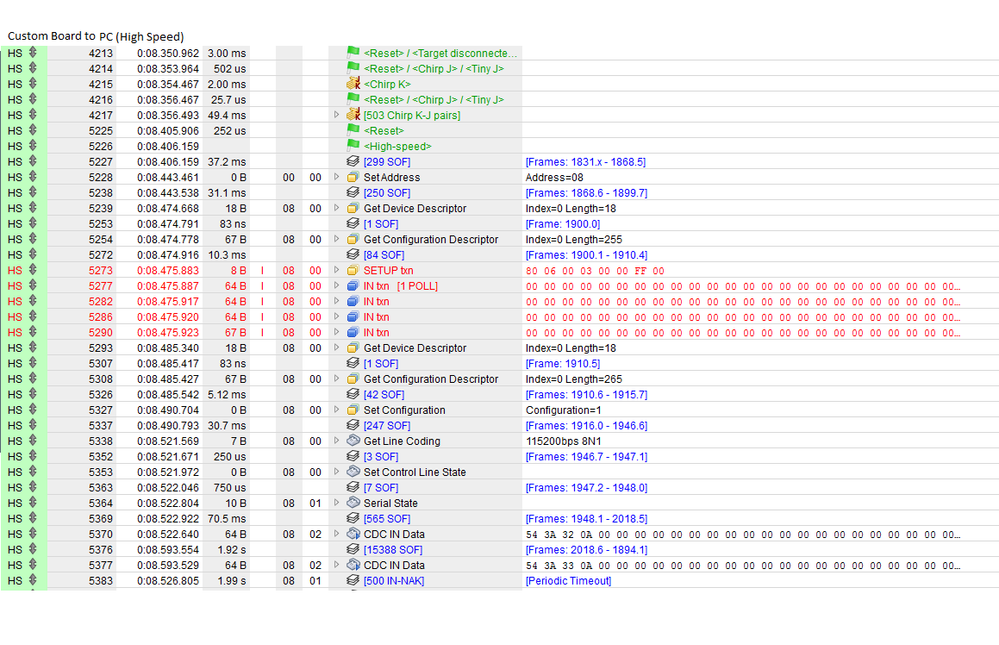Click the CDC IN Data icon in row 5377
Screen dimensions: 999x645
tap(353, 565)
